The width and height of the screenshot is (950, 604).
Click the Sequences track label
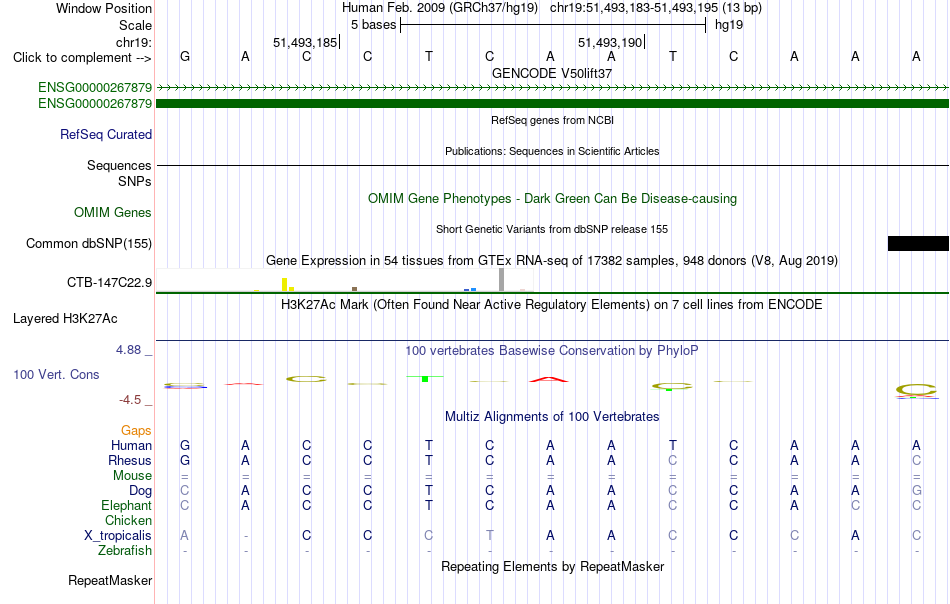[119, 165]
